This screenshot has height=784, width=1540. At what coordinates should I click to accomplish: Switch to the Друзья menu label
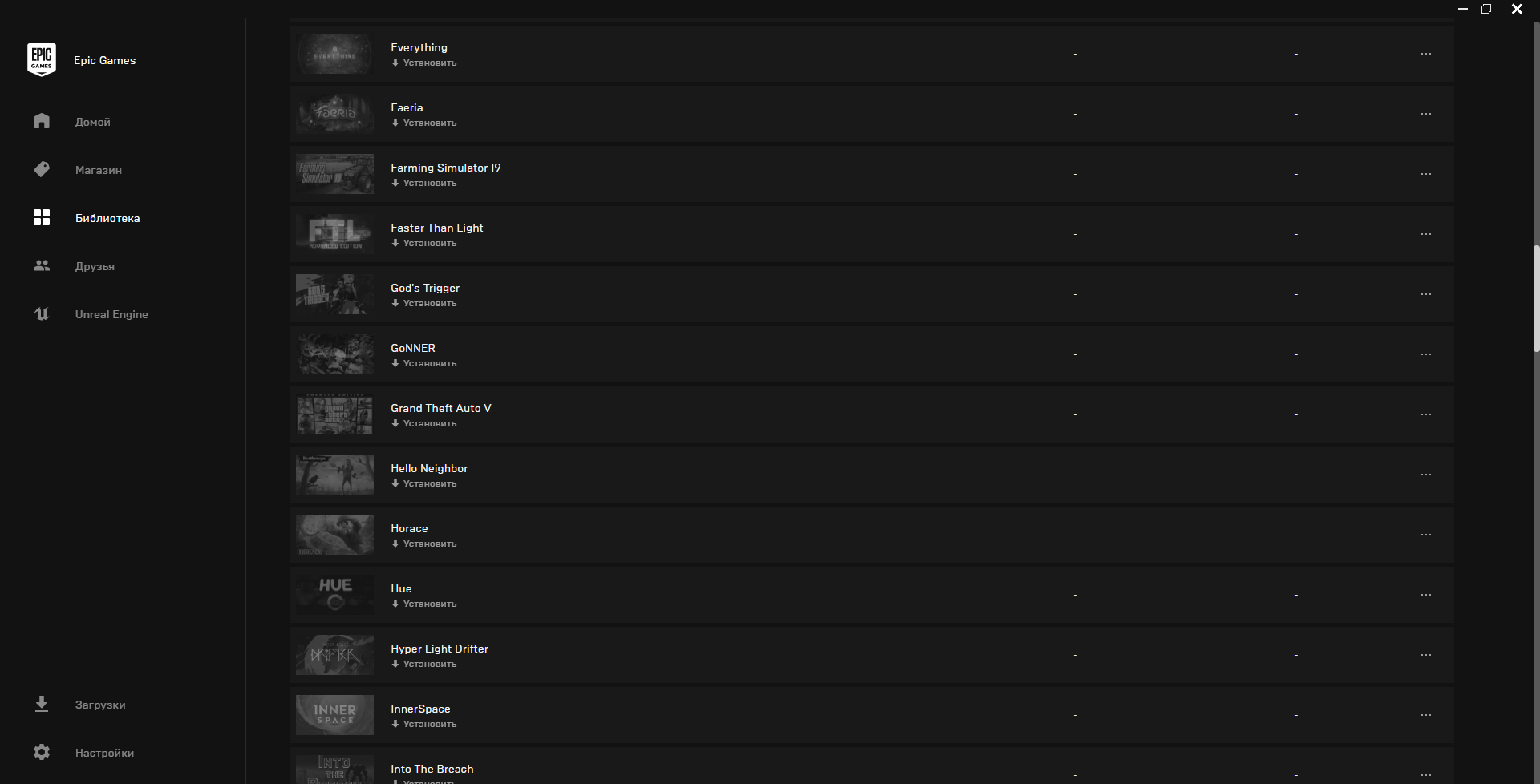tap(95, 266)
